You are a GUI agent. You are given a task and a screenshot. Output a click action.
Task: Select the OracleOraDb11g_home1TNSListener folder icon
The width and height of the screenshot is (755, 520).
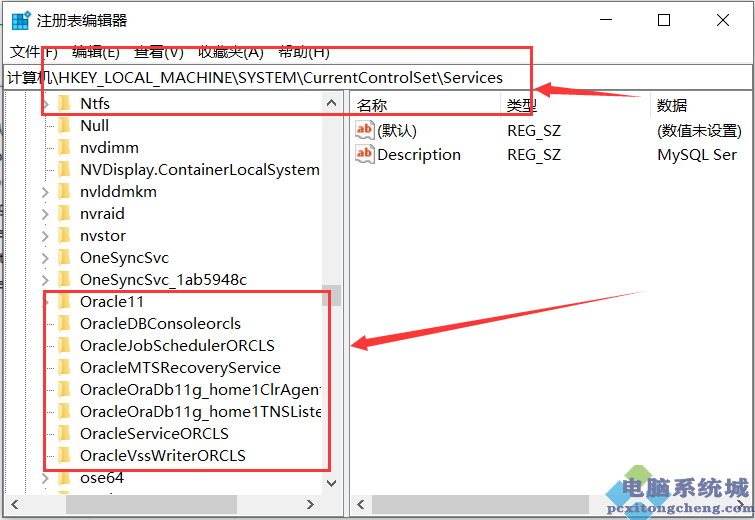pos(64,411)
